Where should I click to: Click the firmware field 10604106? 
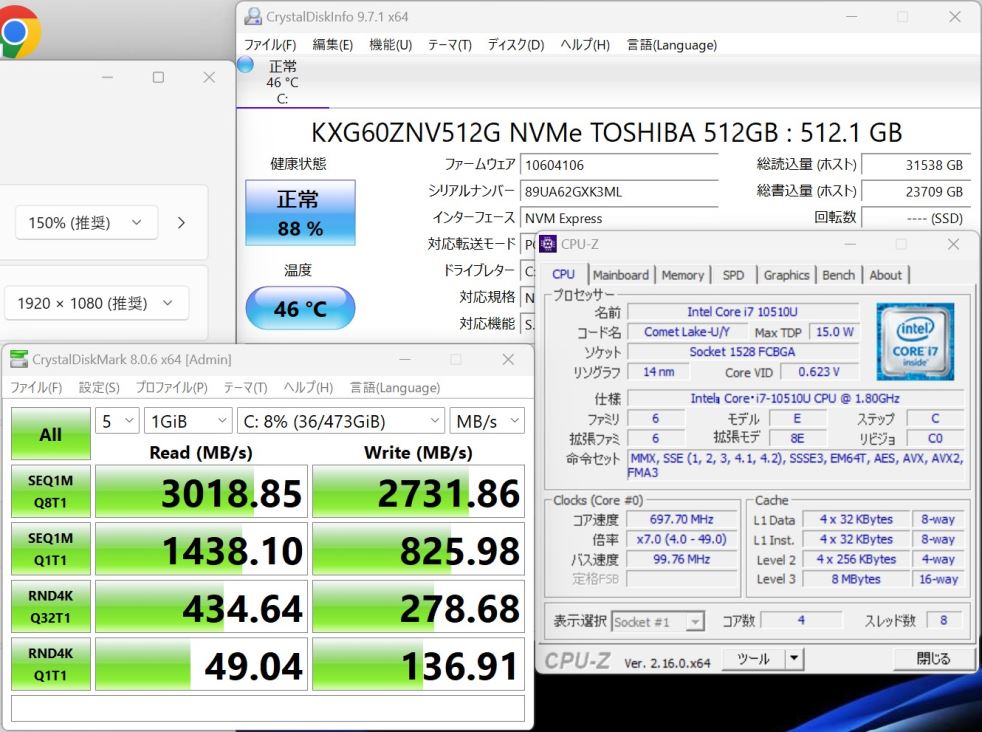tap(619, 165)
